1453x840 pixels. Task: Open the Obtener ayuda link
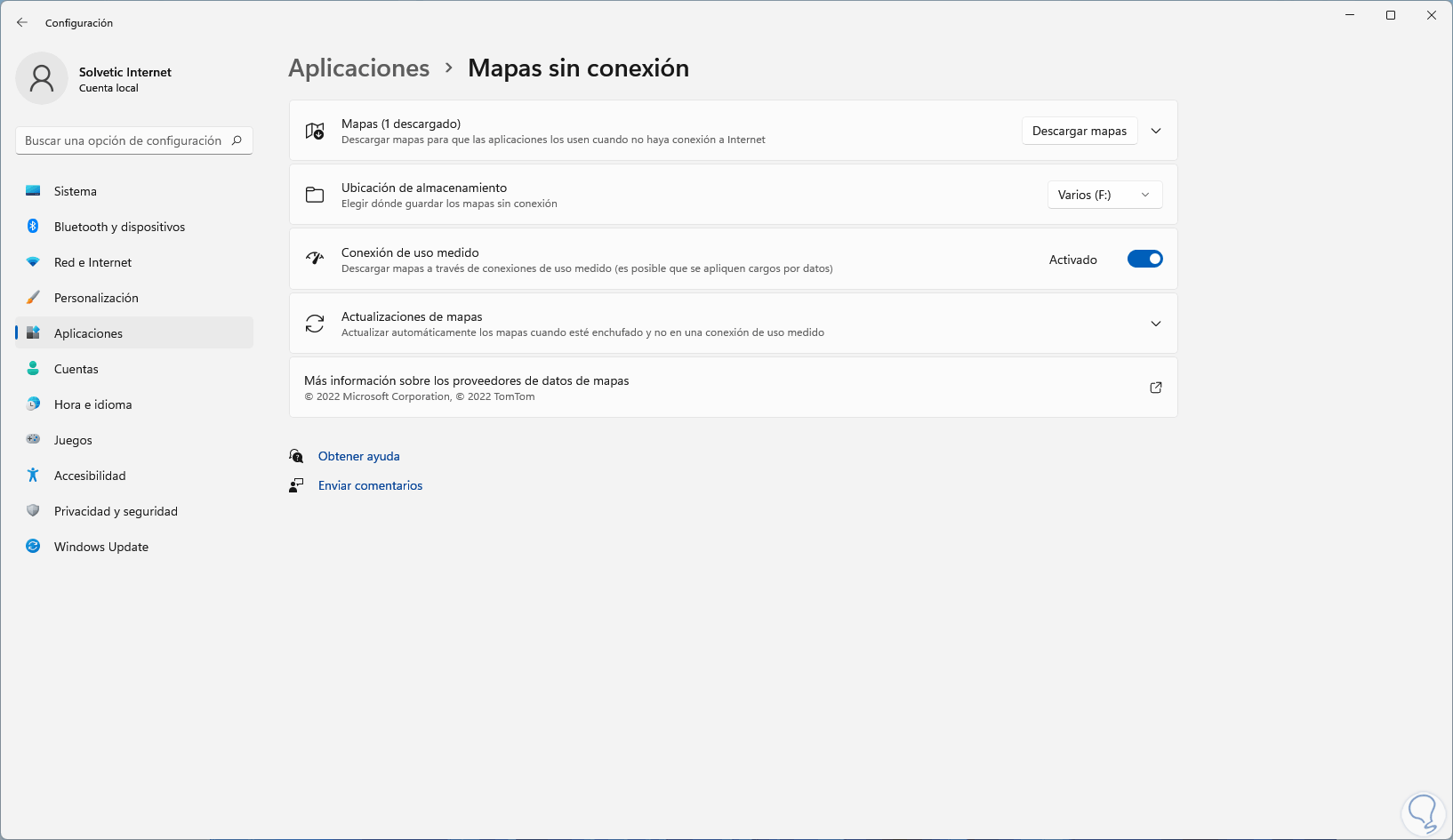[359, 456]
